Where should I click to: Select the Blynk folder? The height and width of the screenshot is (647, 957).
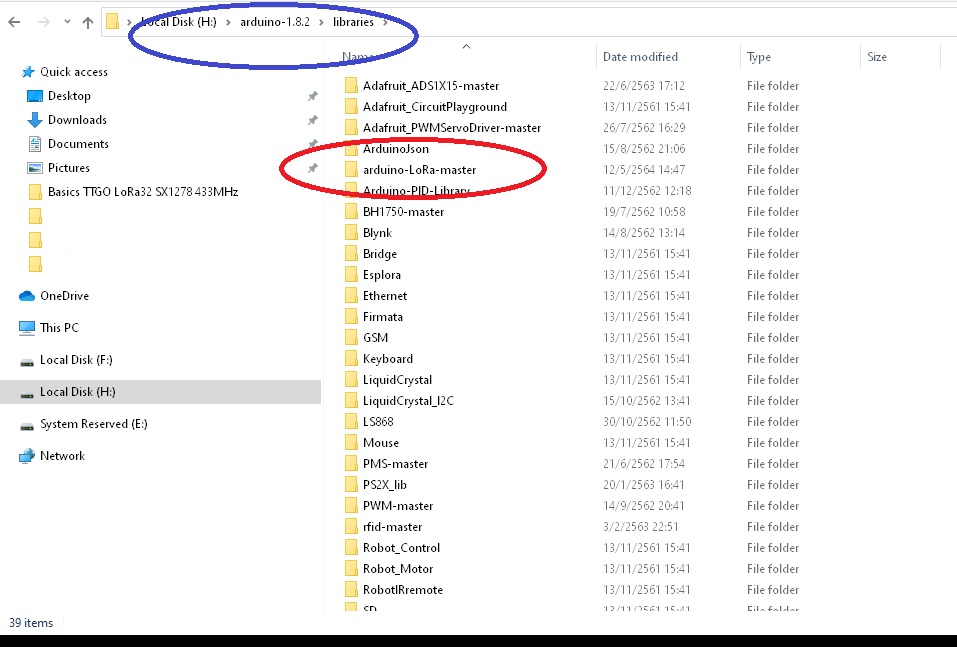coord(377,233)
